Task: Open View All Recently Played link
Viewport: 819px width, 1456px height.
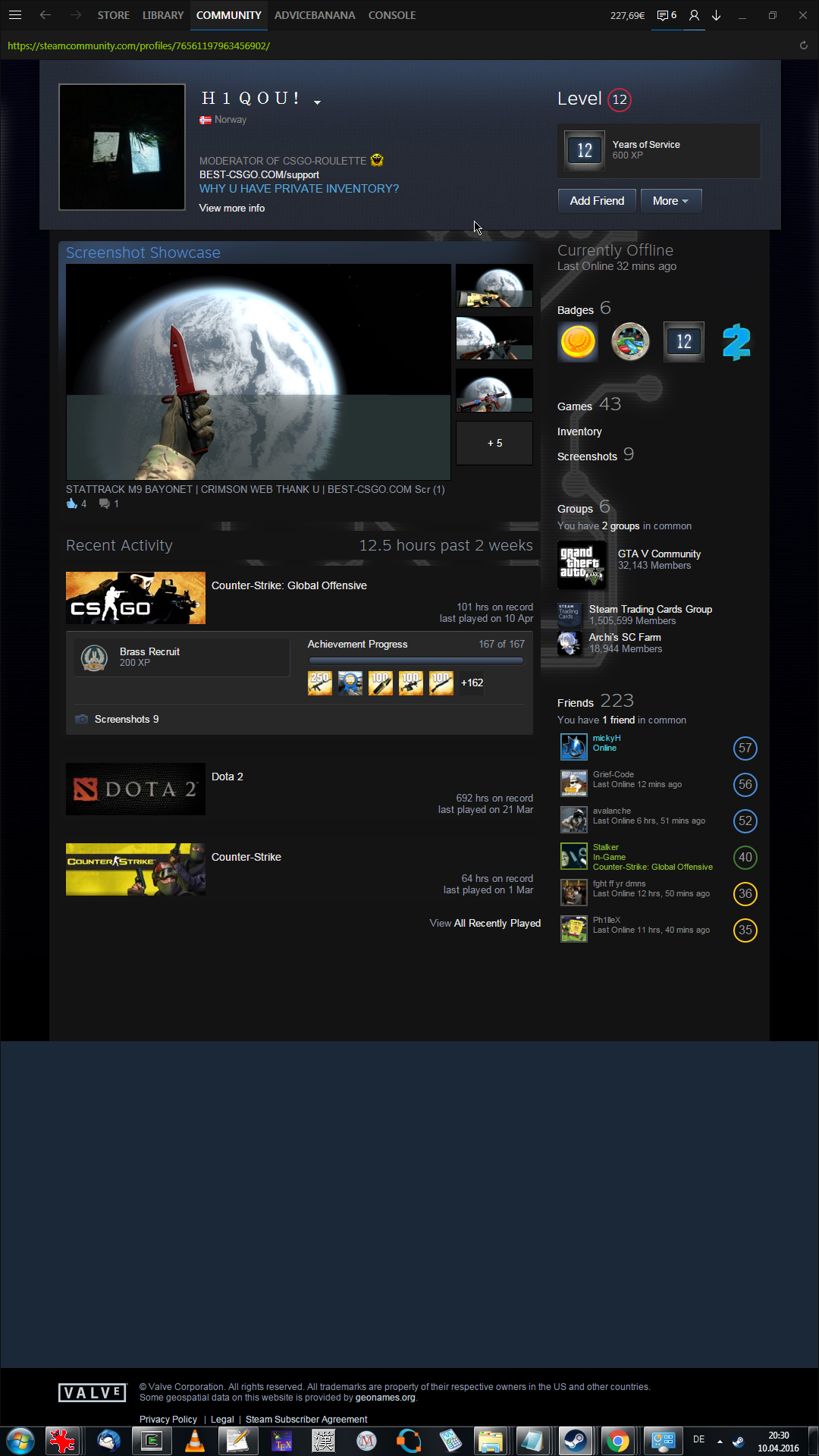Action: click(485, 923)
